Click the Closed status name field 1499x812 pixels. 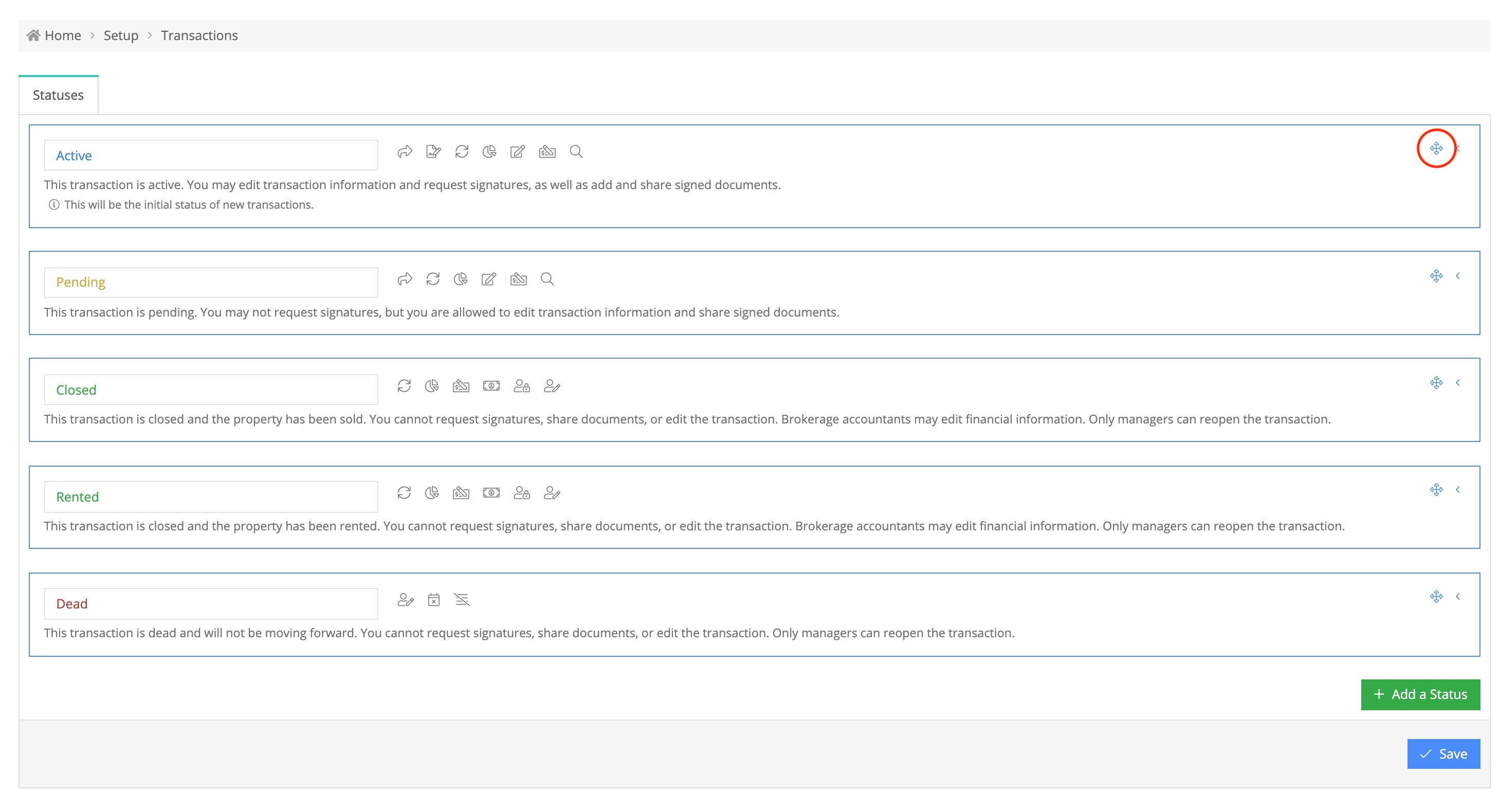[211, 390]
